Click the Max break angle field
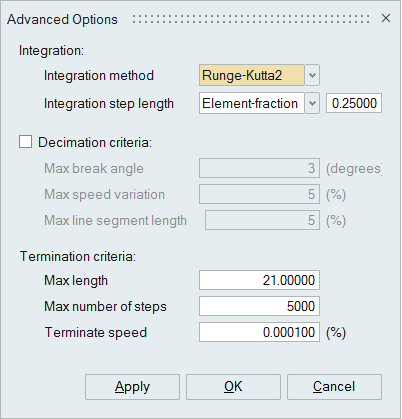Viewport: 402px width, 419px height. click(259, 168)
